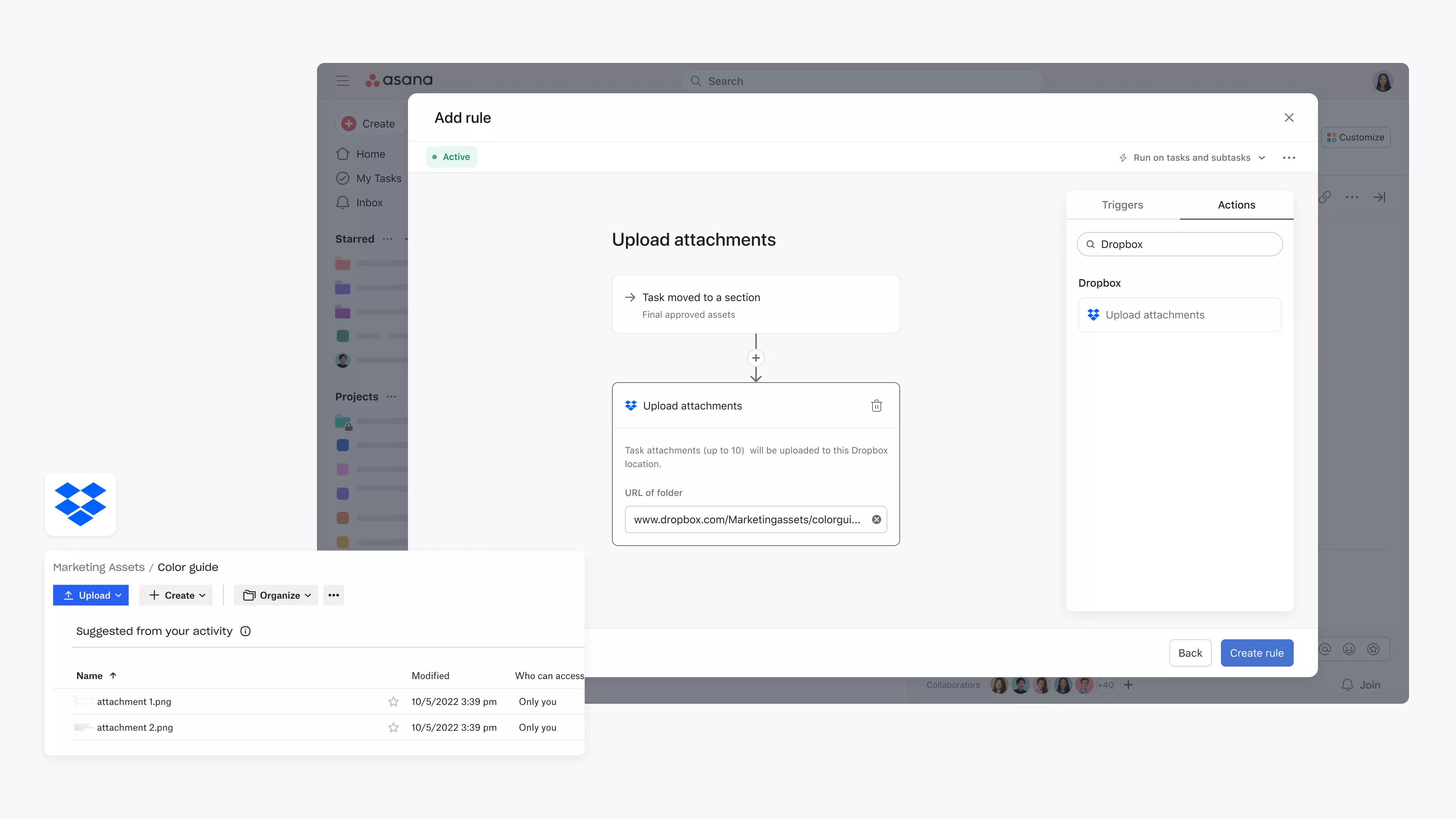1456x819 pixels.
Task: Click the delete trash icon on Upload attachments card
Action: [x=875, y=406]
